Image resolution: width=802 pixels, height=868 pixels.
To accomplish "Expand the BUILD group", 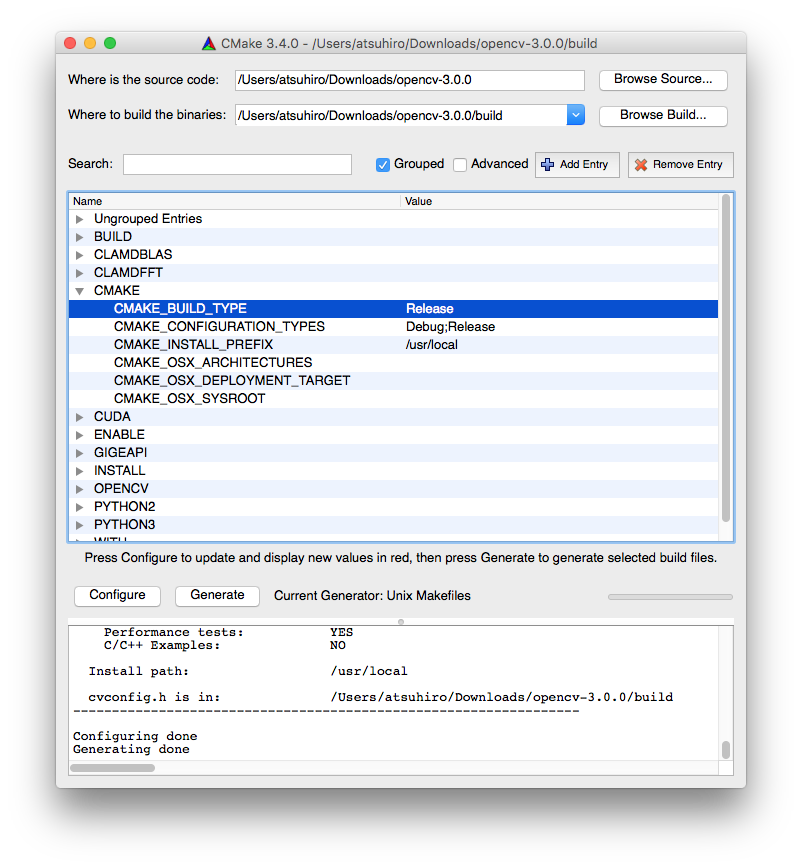I will pyautogui.click(x=80, y=237).
